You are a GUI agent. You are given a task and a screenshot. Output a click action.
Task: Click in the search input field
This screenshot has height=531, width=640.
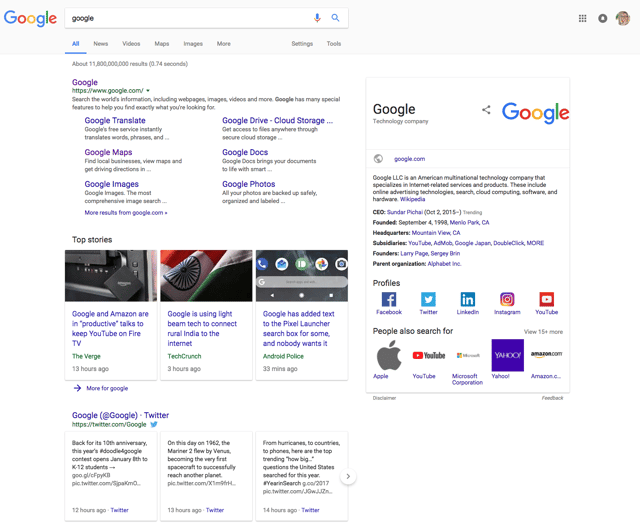188,18
